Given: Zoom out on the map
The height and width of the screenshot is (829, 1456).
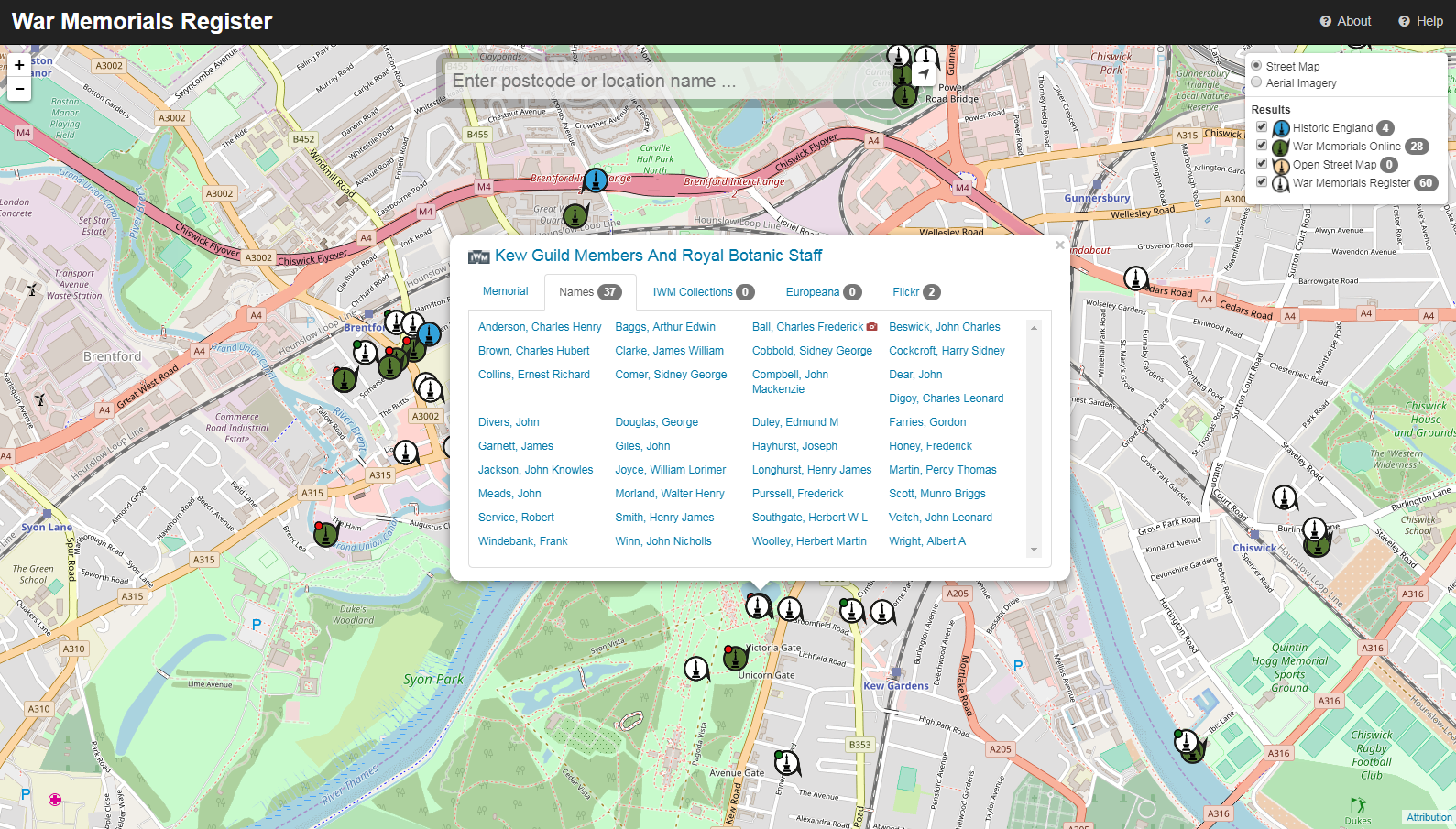Looking at the screenshot, I should pyautogui.click(x=19, y=89).
